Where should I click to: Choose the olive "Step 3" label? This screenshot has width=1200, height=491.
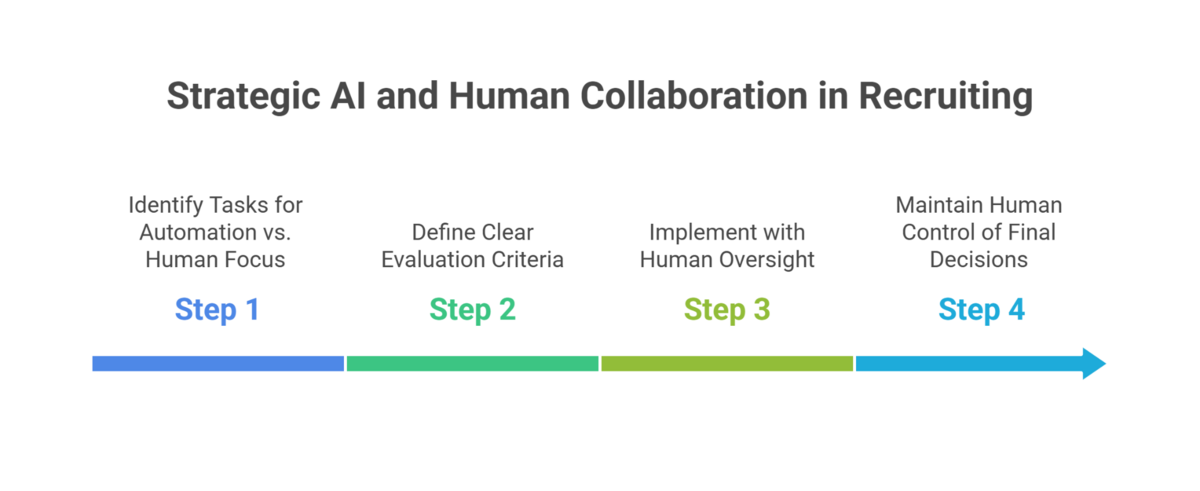click(727, 310)
